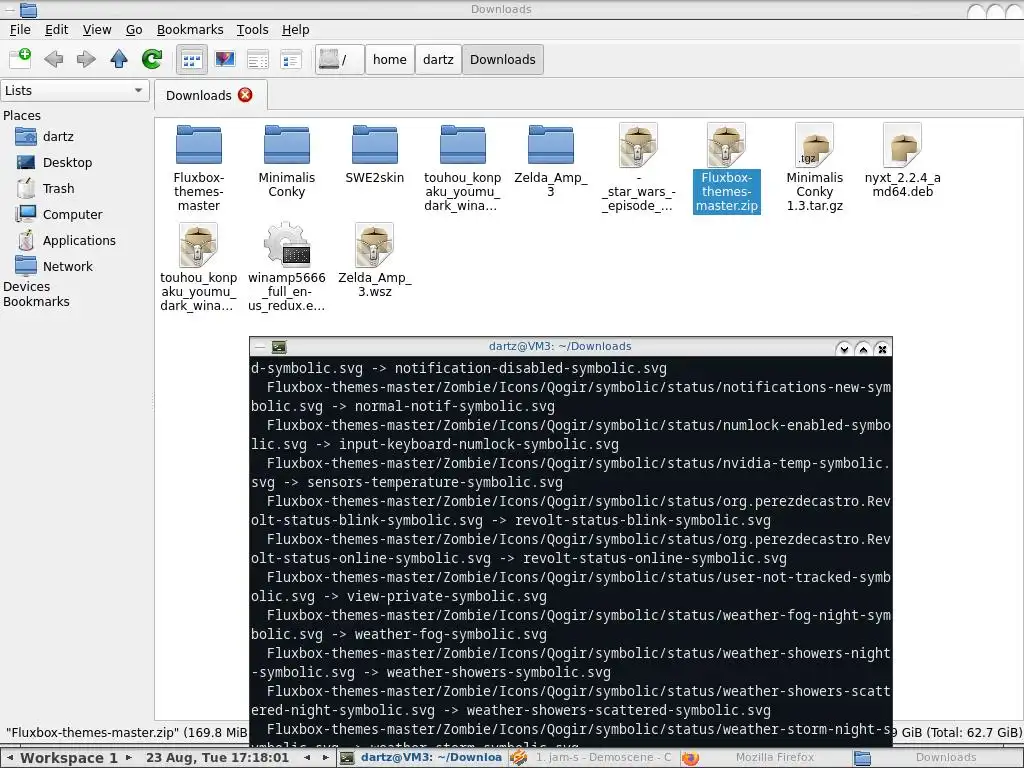Select the touhou_konpaku_youmu archive file
This screenshot has width=1024, height=768.
coord(199,267)
